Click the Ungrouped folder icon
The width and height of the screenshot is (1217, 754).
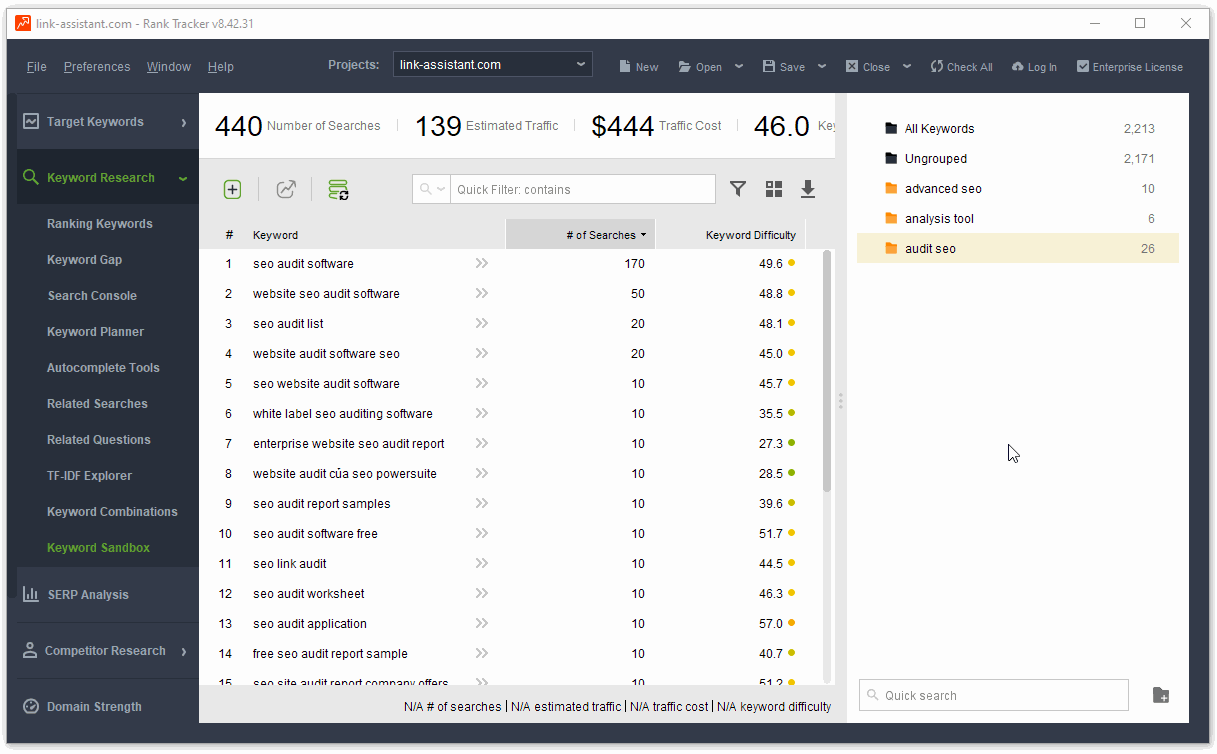[x=891, y=158]
